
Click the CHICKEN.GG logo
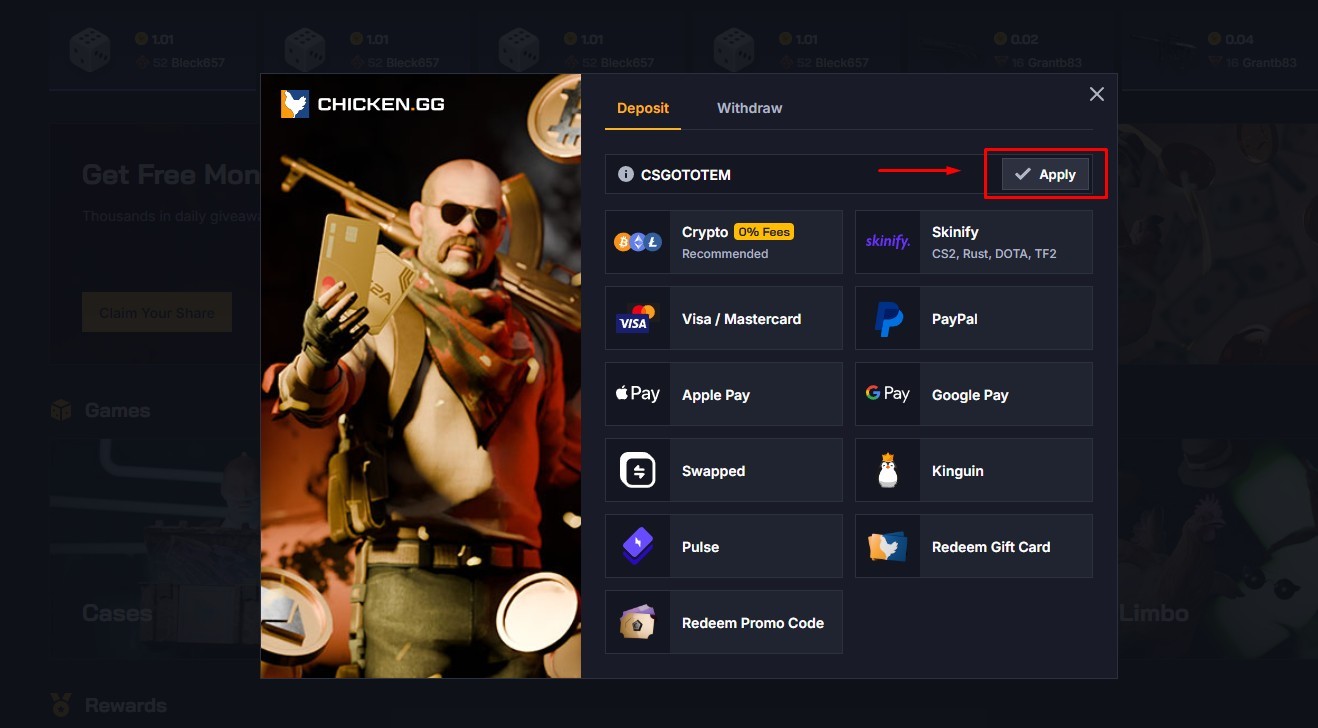point(363,104)
